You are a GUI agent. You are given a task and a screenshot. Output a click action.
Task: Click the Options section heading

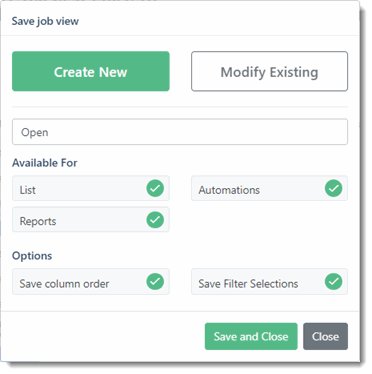[x=32, y=256]
